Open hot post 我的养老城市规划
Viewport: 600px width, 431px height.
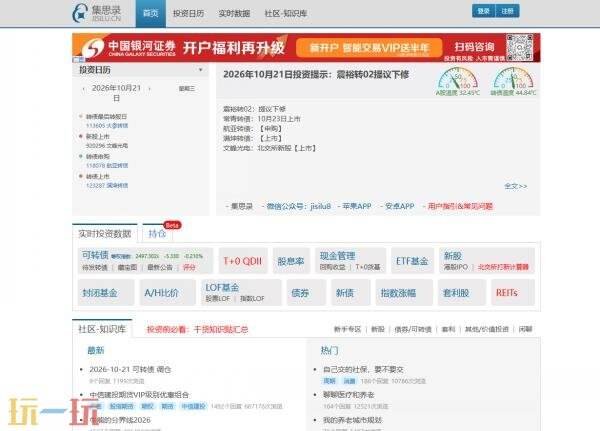[x=352, y=420]
